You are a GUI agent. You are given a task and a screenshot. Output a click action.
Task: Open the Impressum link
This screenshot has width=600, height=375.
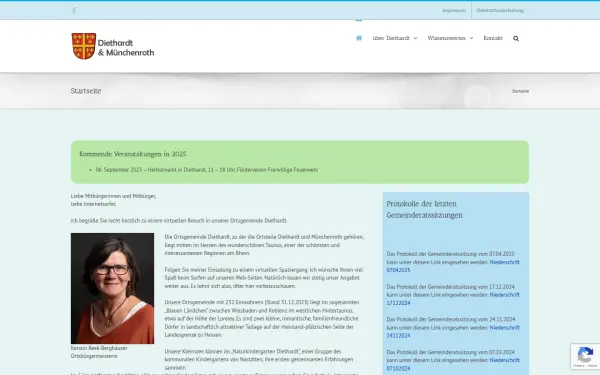[454, 10]
